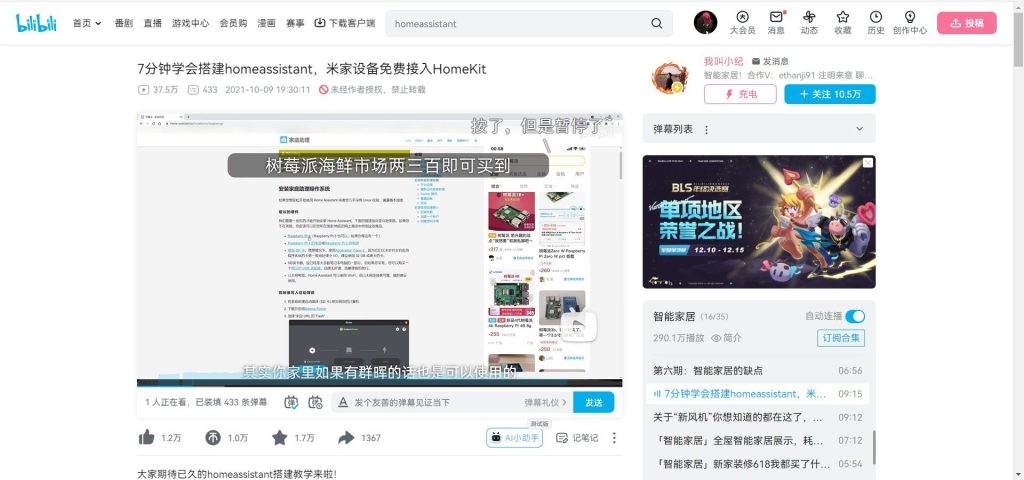This screenshot has width=1024, height=480.
Task: Expand the 弹幕列表 panel chevron
Action: pos(859,129)
